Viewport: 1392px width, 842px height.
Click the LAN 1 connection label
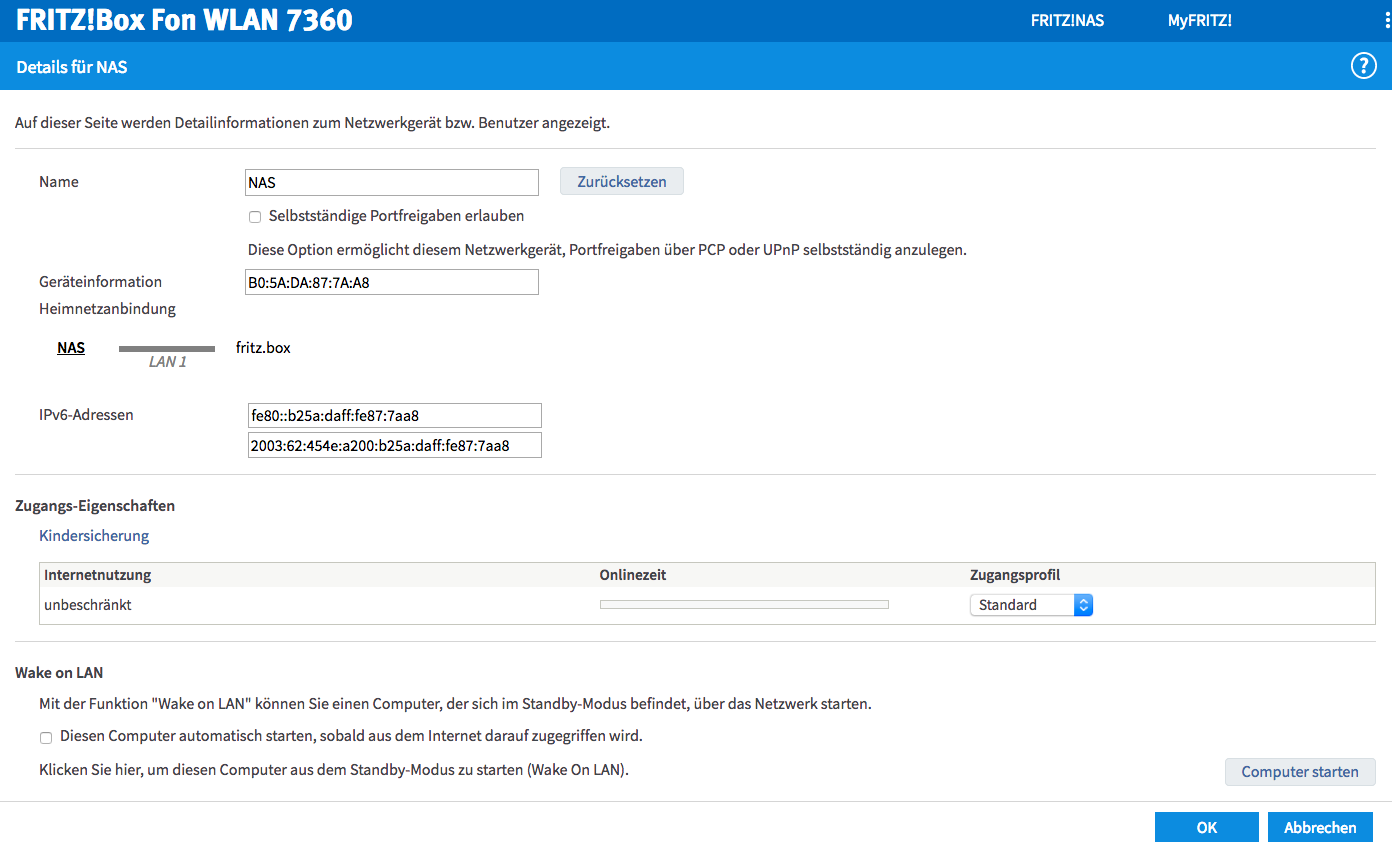click(168, 362)
